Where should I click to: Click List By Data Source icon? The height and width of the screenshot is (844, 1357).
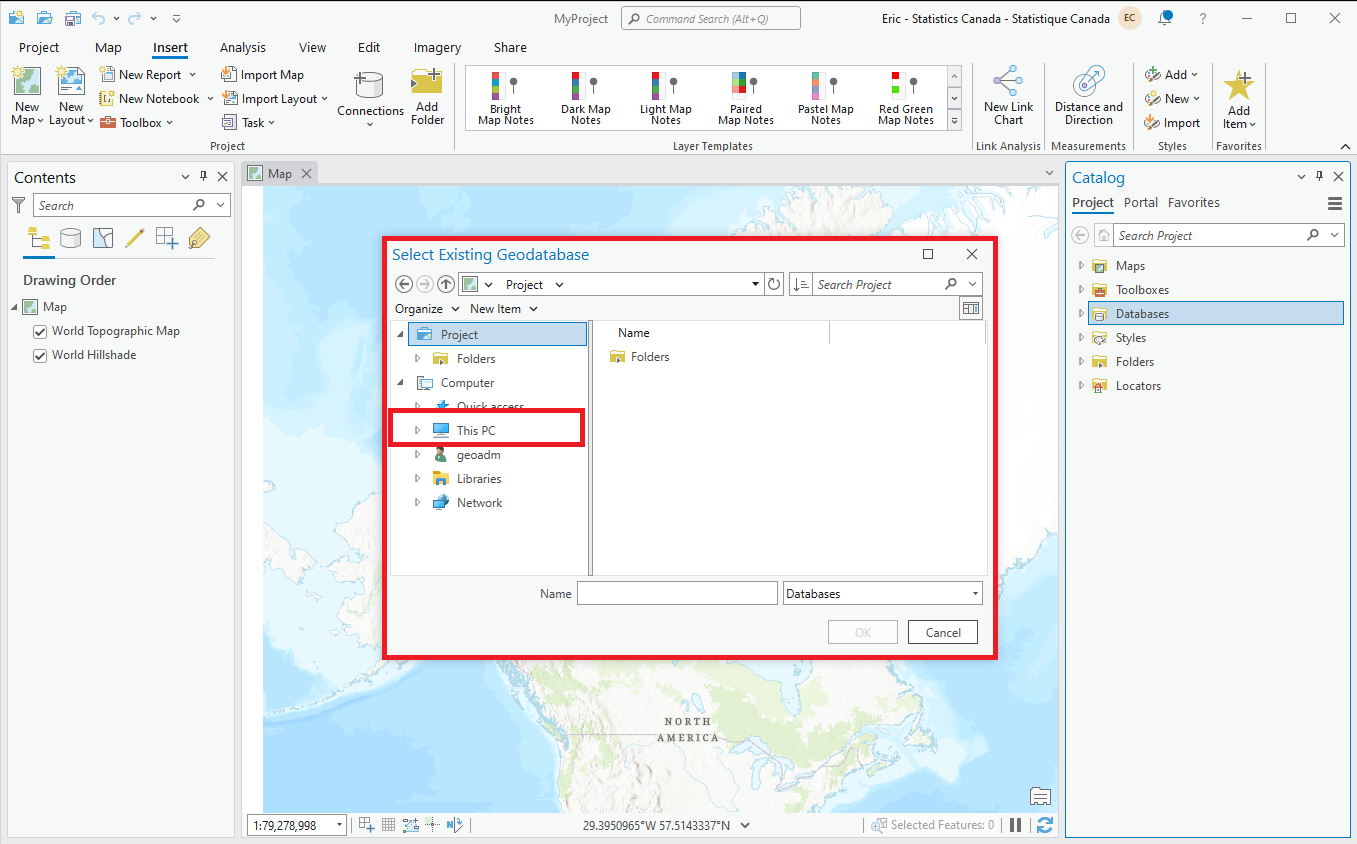point(70,238)
